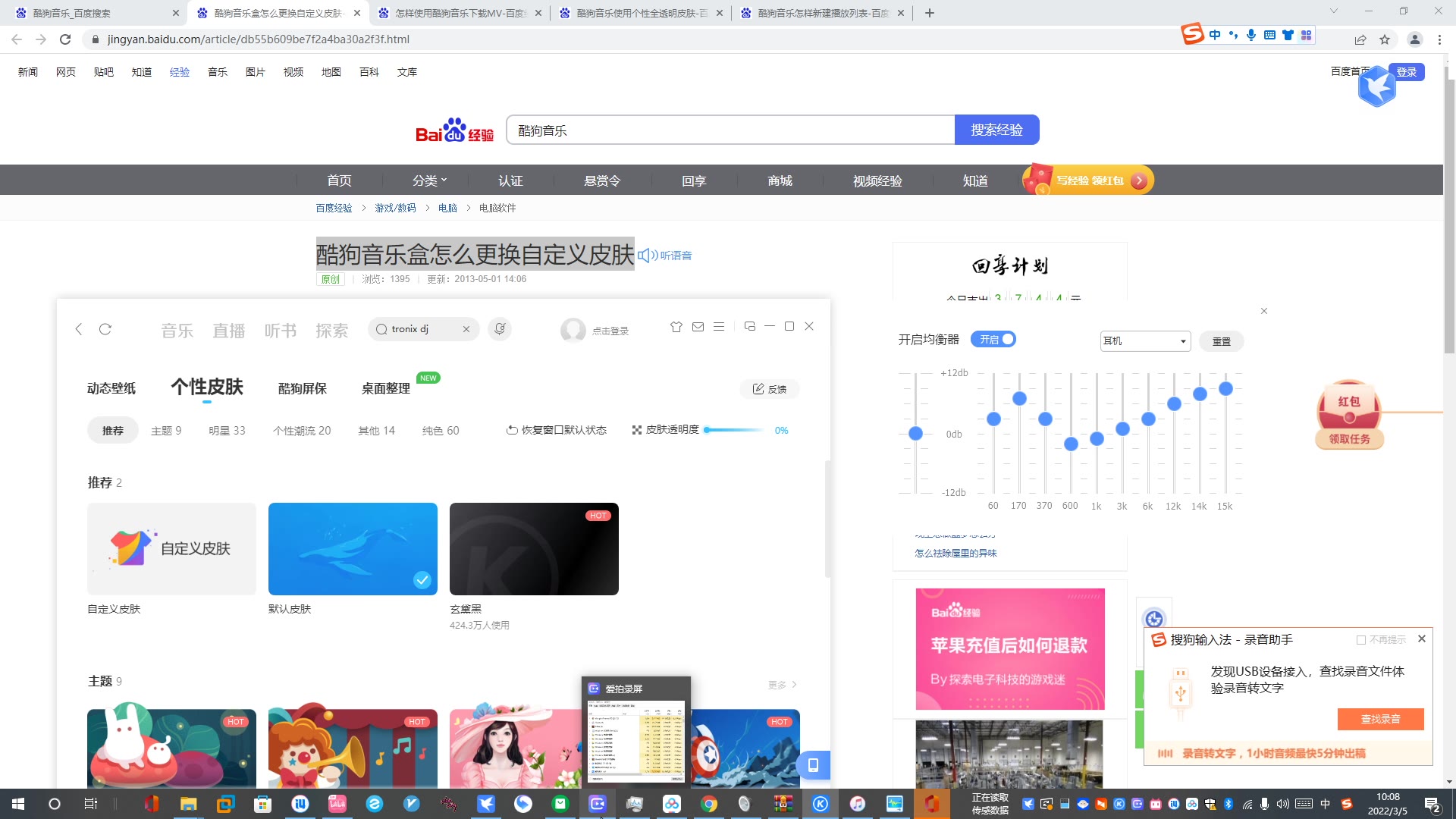Image resolution: width=1456 pixels, height=819 pixels.
Task: Open taskbar volume speaker icon
Action: (1282, 804)
